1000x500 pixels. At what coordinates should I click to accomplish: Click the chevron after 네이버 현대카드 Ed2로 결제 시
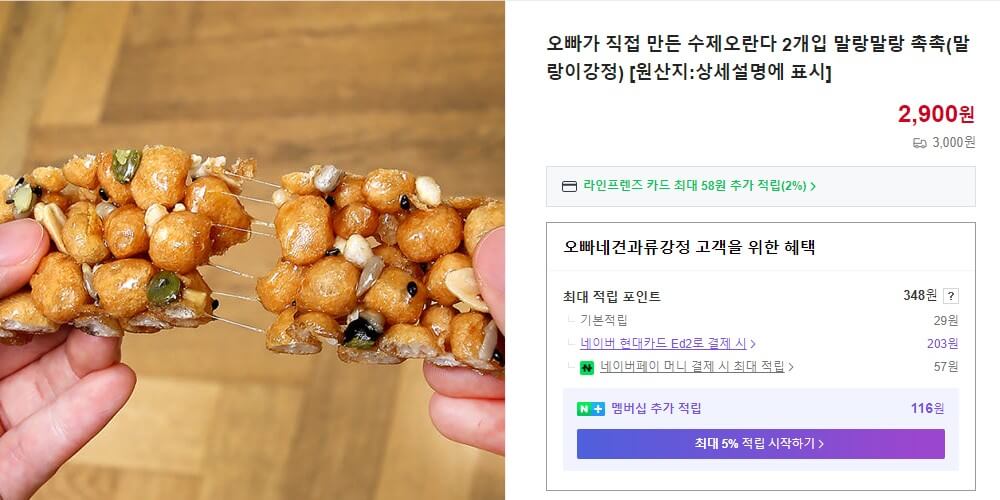753,344
